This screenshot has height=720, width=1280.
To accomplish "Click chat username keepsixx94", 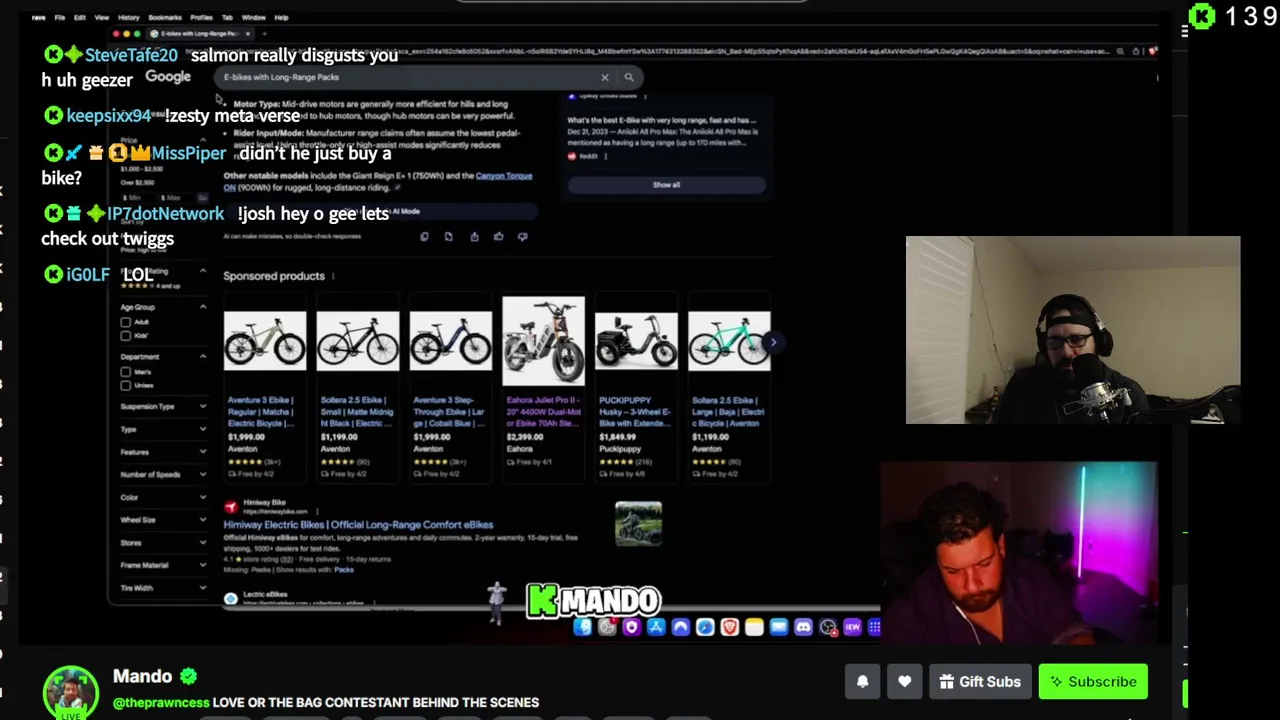I will pos(108,116).
